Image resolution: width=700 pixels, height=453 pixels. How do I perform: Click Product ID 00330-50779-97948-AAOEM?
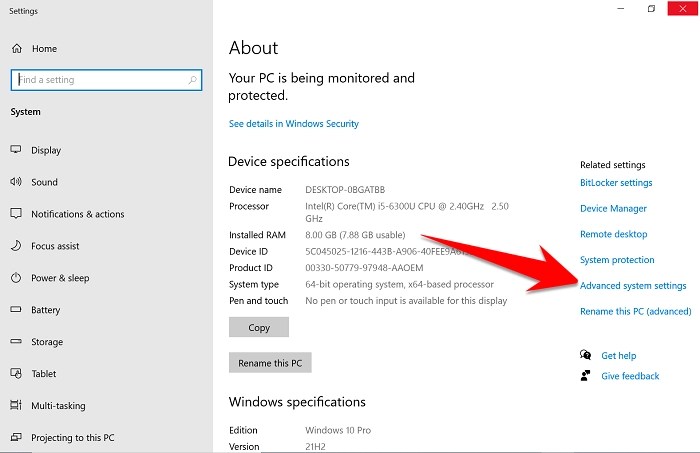coord(364,268)
